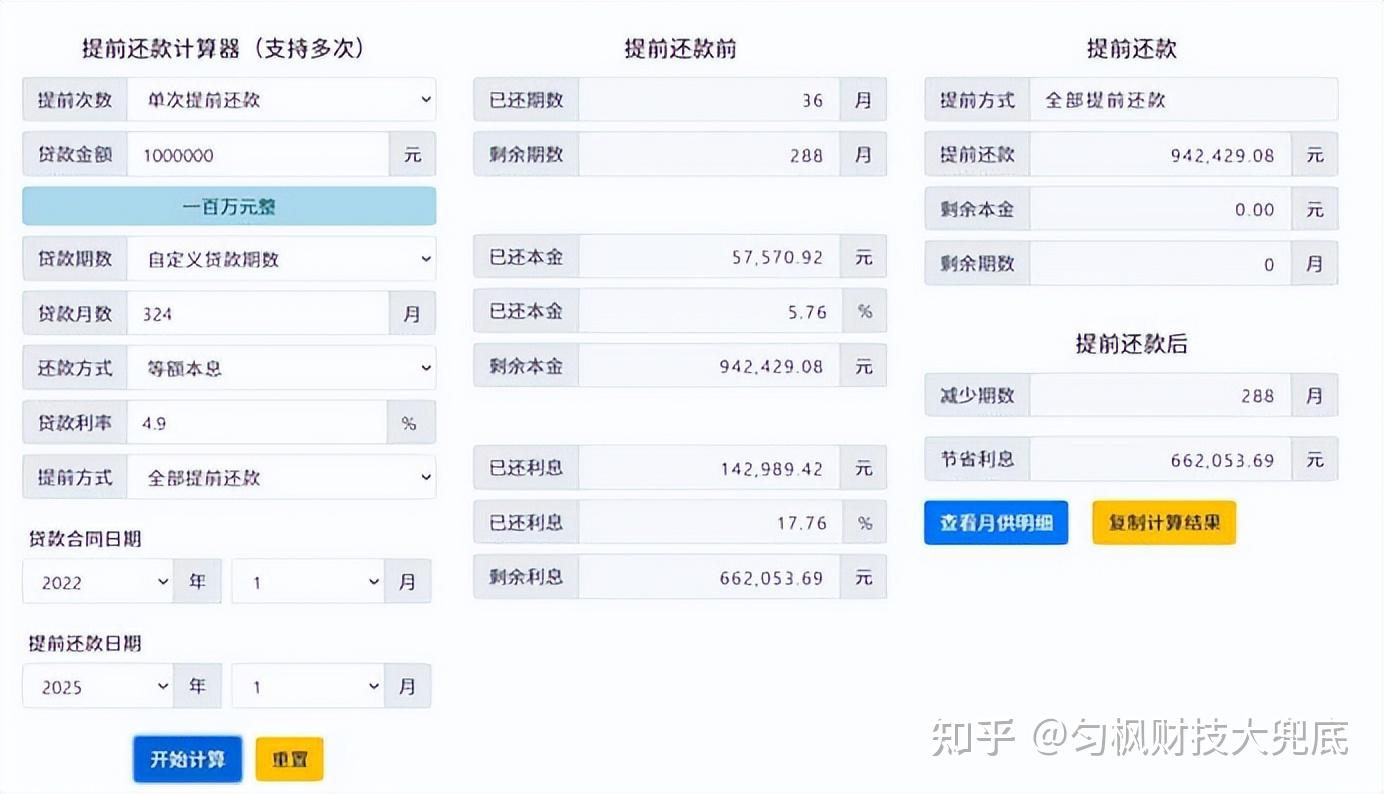Click the 贷款金额 input field with 1000000
Viewport: 1384px width, 794px height.
(258, 155)
